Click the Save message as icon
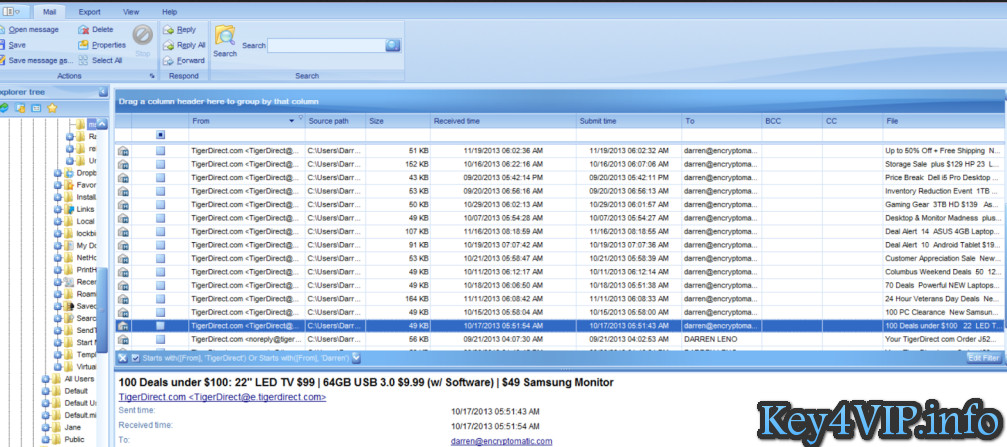The height and width of the screenshot is (447, 1007). 2,60
